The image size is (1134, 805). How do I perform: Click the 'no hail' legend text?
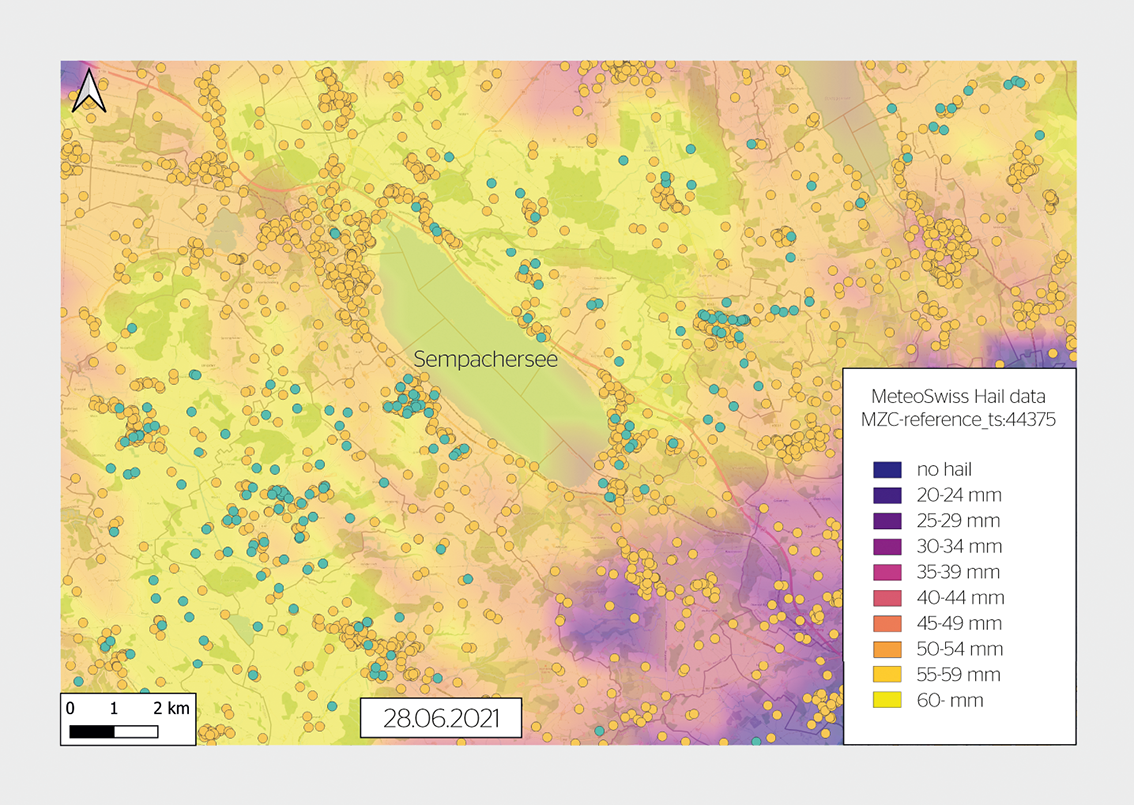(x=944, y=469)
